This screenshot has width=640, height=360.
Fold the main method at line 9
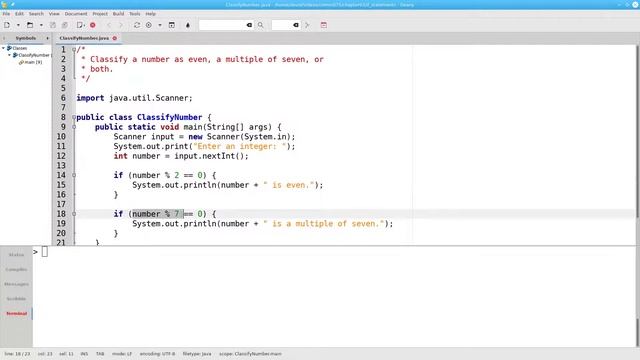[x=74, y=127]
